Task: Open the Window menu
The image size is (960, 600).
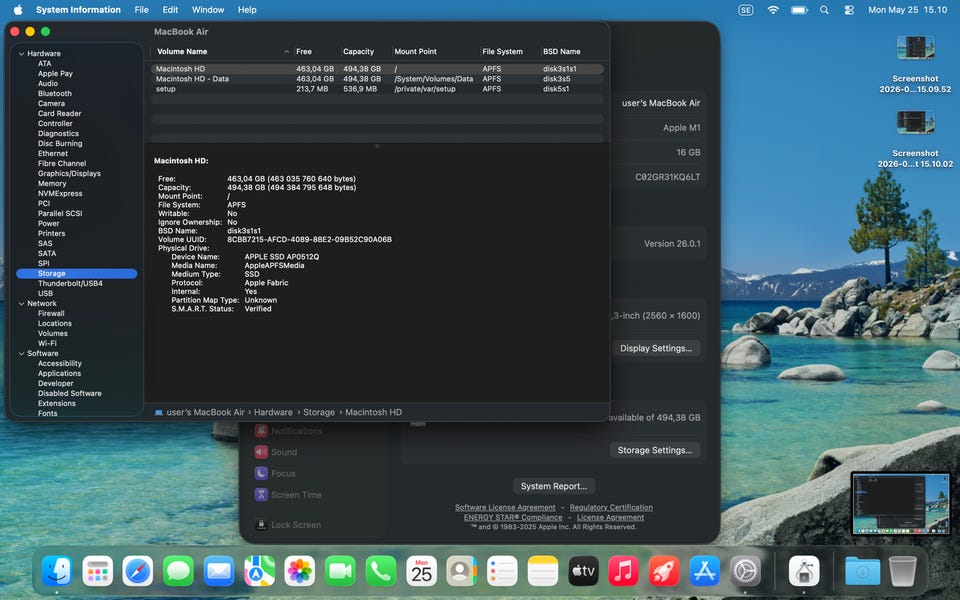Action: tap(208, 10)
